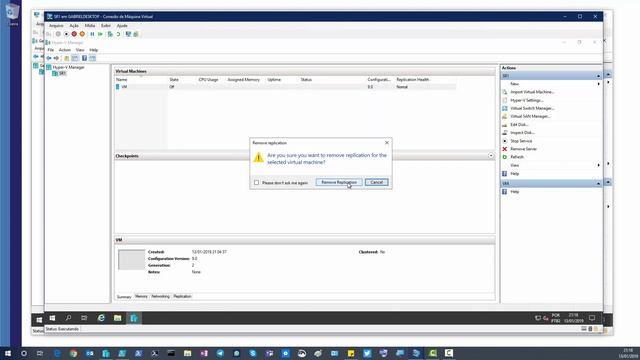Image resolution: width=640 pixels, height=360 pixels.
Task: Open Hyper-V Manager File menu
Action: click(x=51, y=50)
